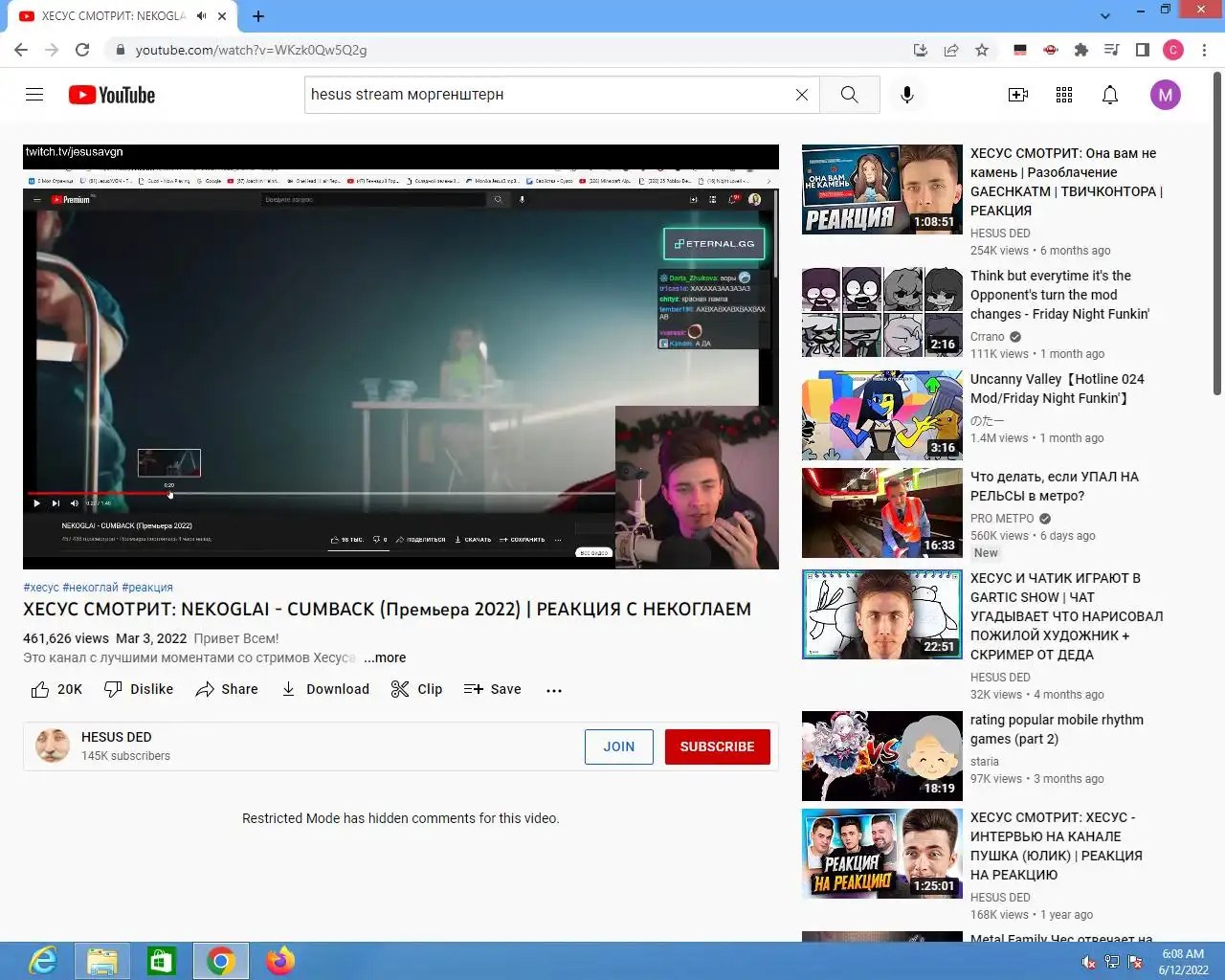The image size is (1225, 980).
Task: Create a Clip of the video
Action: click(416, 689)
